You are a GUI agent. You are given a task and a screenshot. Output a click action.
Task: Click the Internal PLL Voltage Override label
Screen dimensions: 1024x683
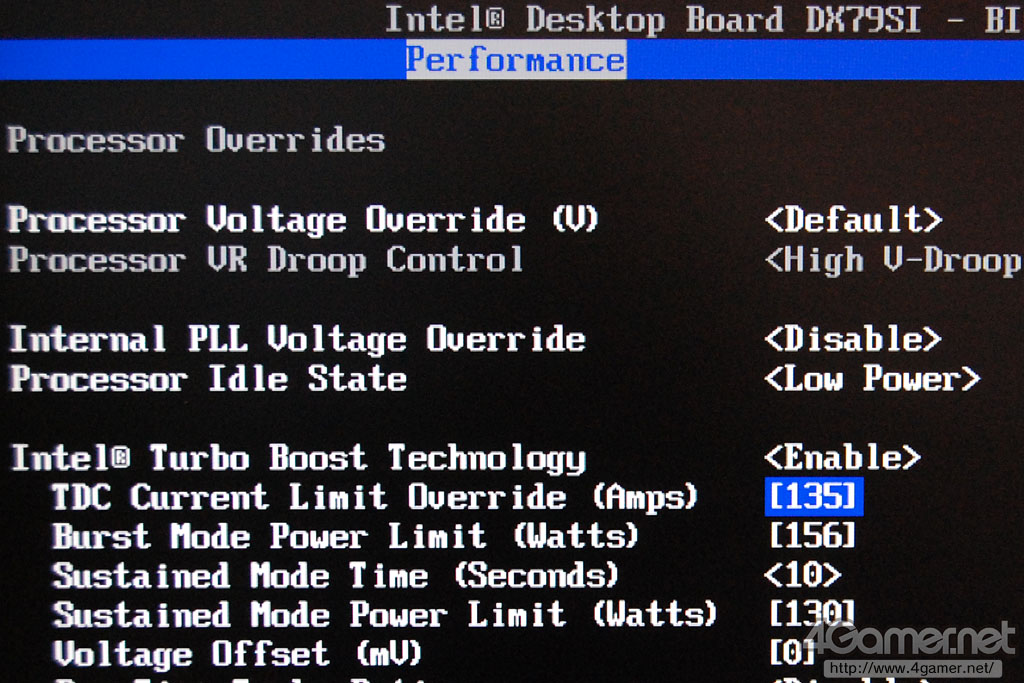coord(298,340)
